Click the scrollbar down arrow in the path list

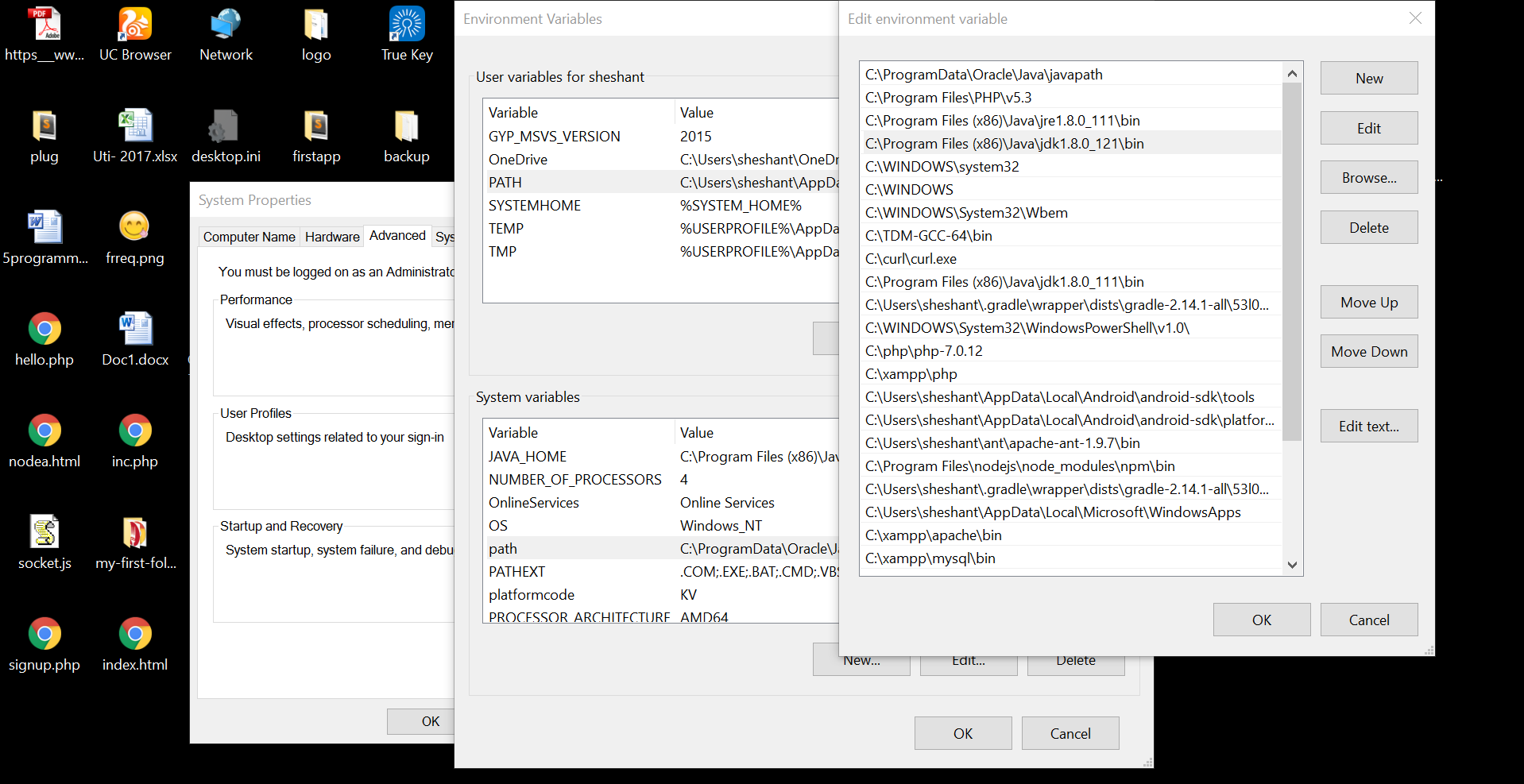(1292, 565)
